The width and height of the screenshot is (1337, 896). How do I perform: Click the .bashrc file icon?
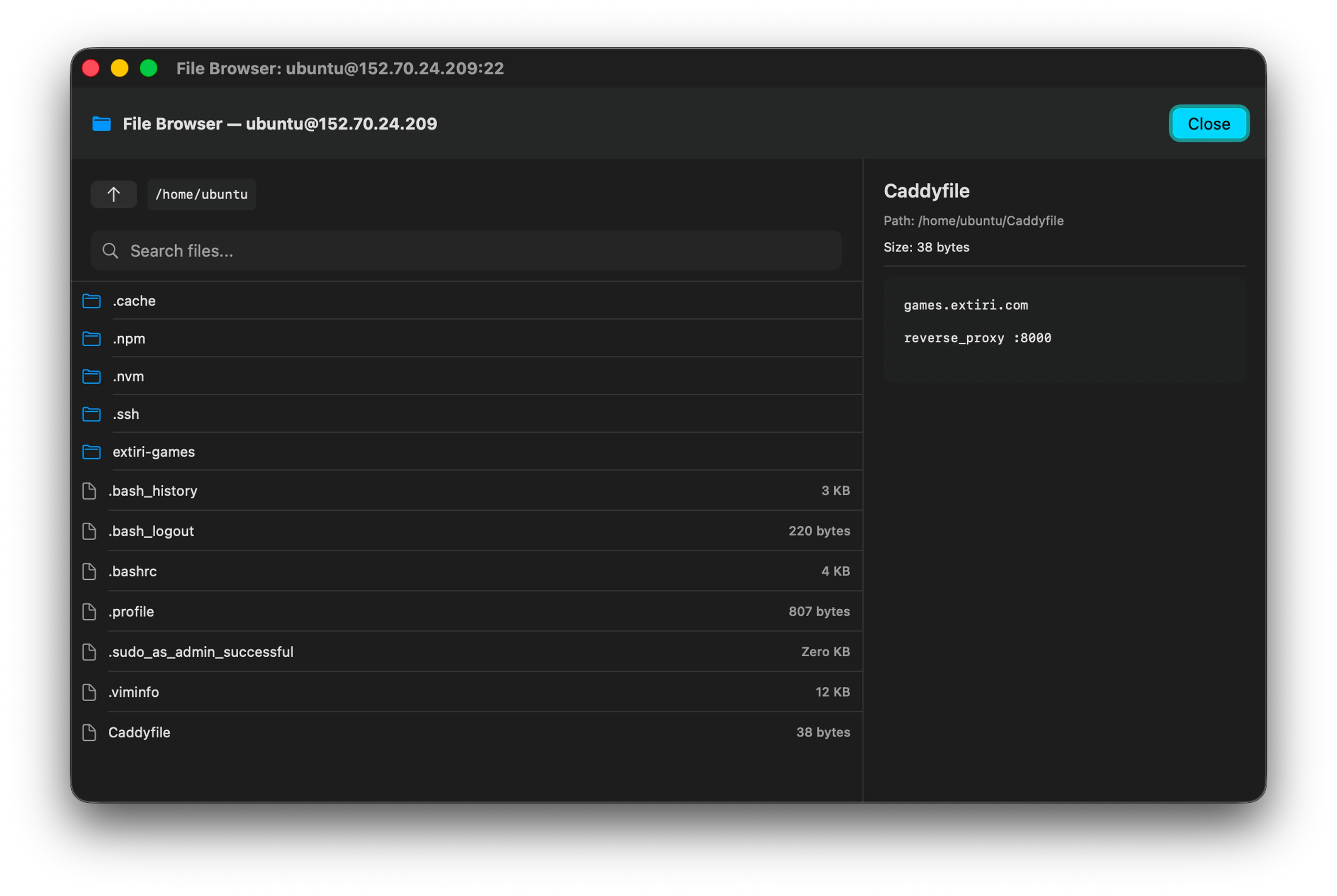pyautogui.click(x=89, y=571)
